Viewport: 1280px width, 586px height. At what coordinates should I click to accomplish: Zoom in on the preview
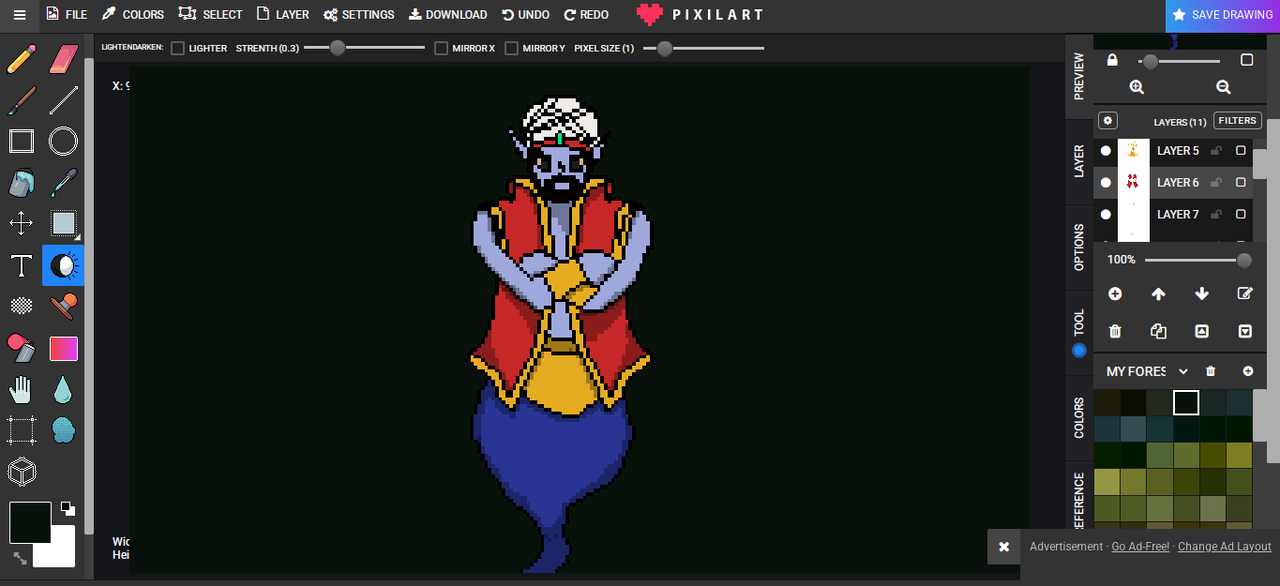(x=1137, y=87)
